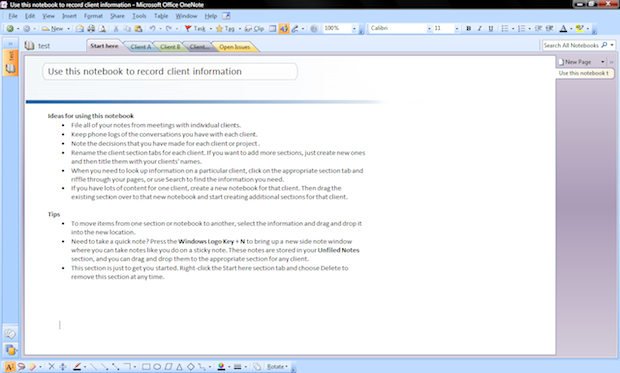620x373 pixels.
Task: Toggle the Type/Selection Tool in main toolbar
Action: coord(284,28)
